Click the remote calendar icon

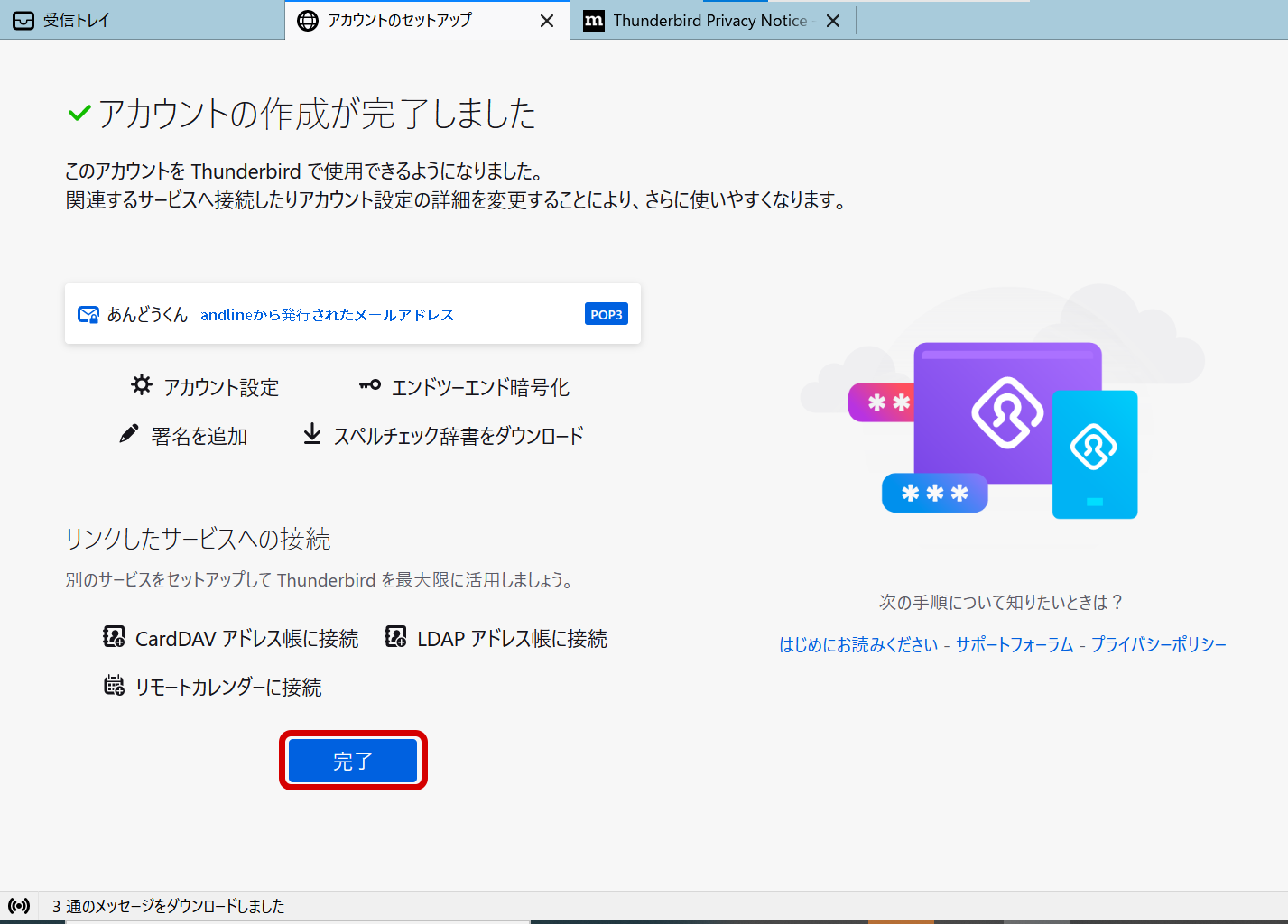coord(114,686)
